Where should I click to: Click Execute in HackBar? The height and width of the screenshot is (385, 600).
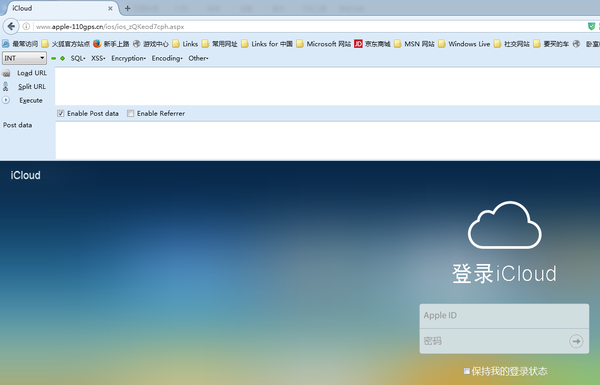click(x=31, y=100)
